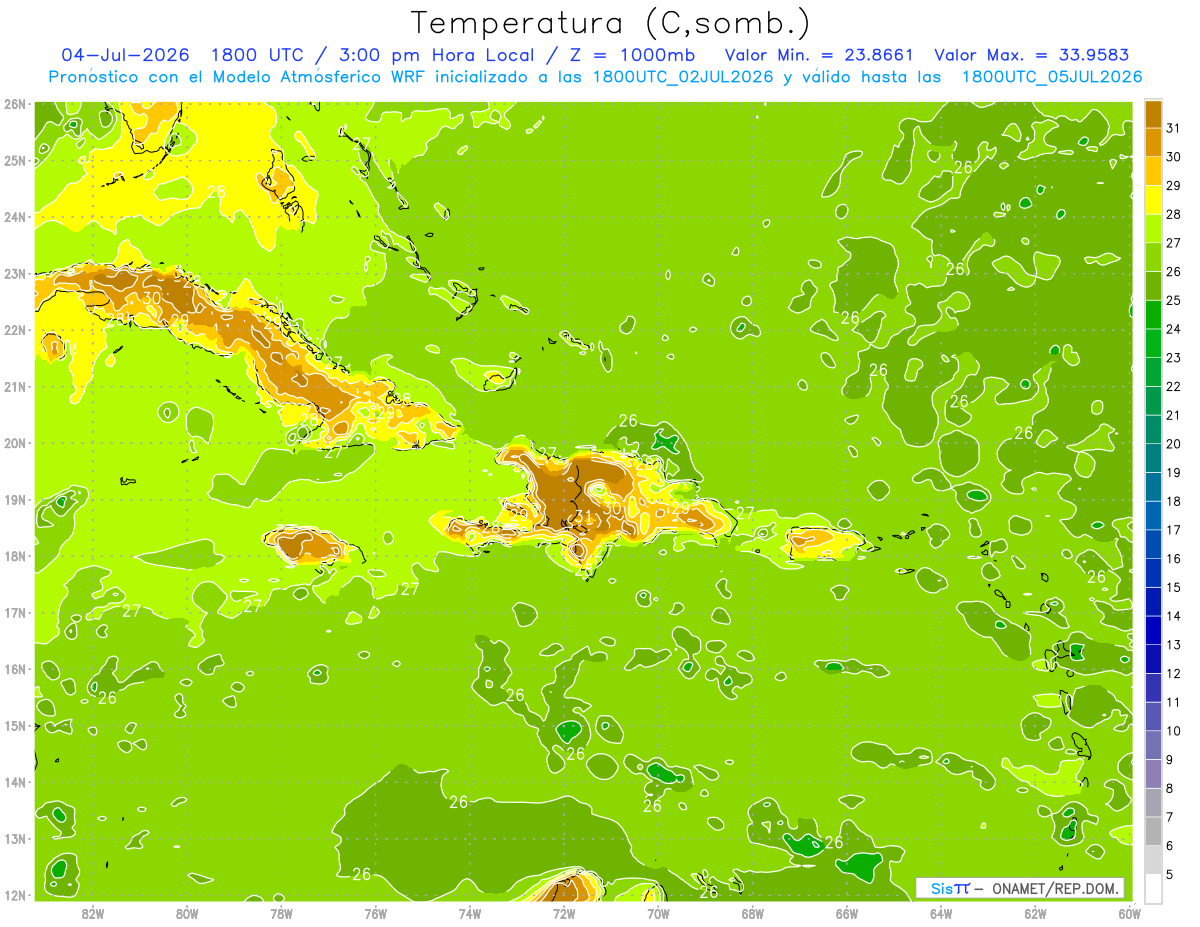The image size is (1200, 927).
Task: Select the legend swatch between 30 and 31
Action: tap(1153, 142)
